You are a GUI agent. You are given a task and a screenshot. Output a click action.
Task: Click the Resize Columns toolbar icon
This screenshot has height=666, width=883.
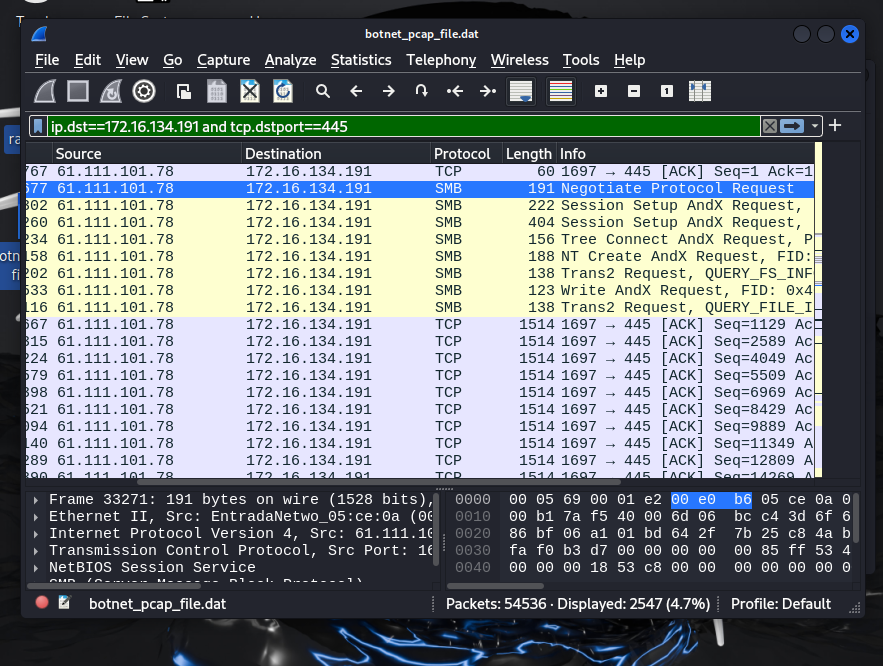click(700, 92)
